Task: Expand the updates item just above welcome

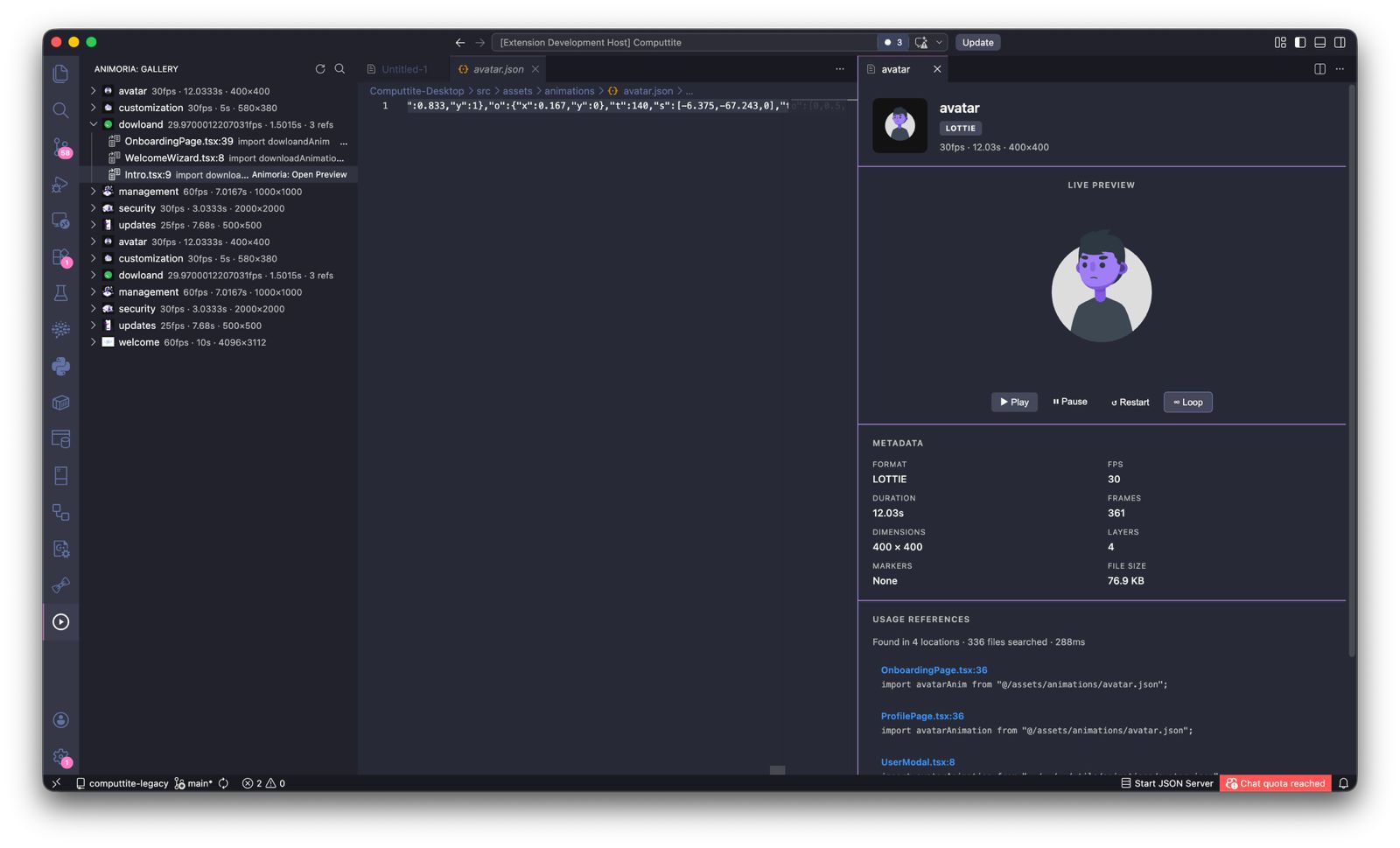Action: tap(94, 326)
